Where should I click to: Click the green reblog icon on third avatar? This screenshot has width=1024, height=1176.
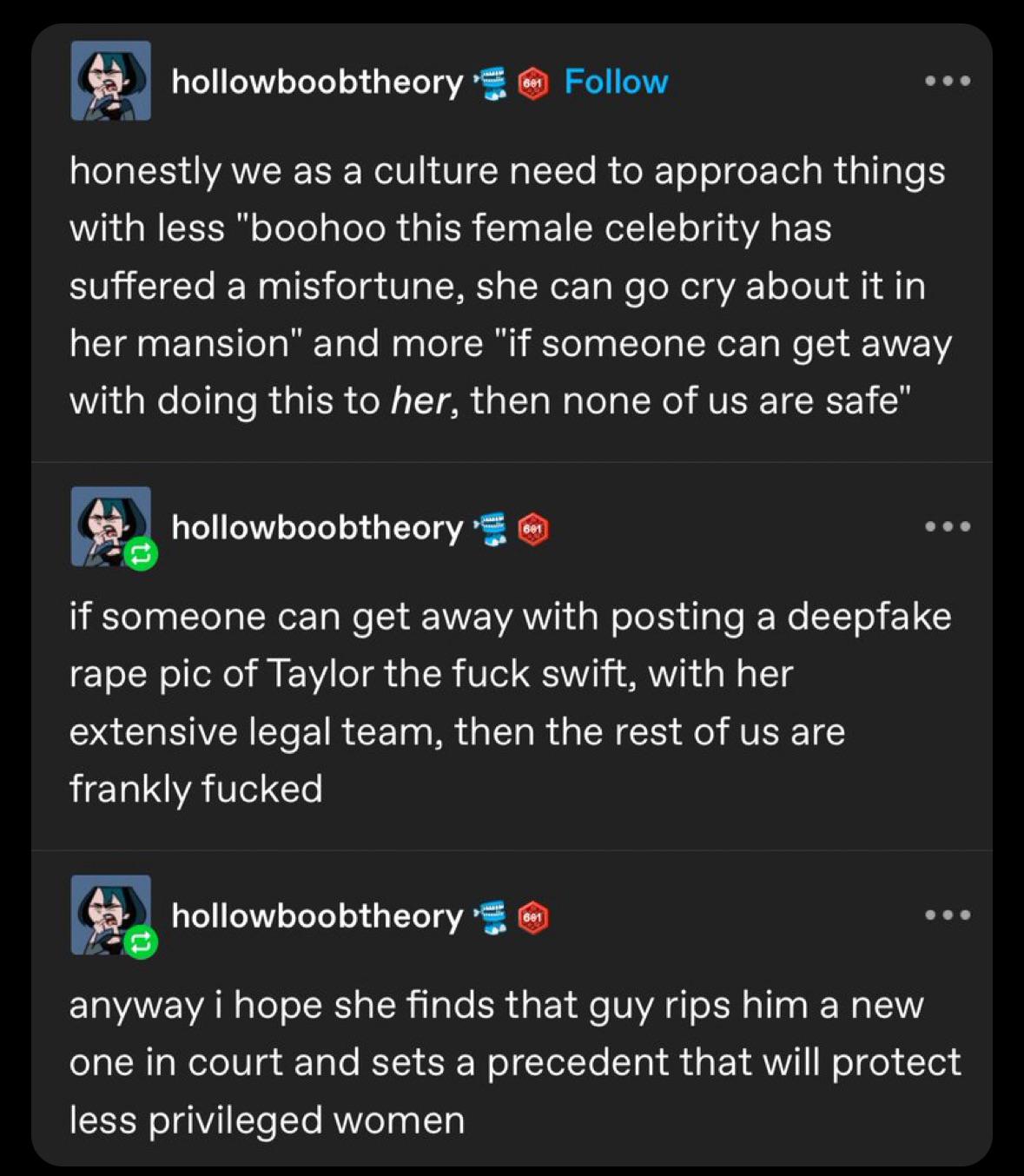pos(141,941)
